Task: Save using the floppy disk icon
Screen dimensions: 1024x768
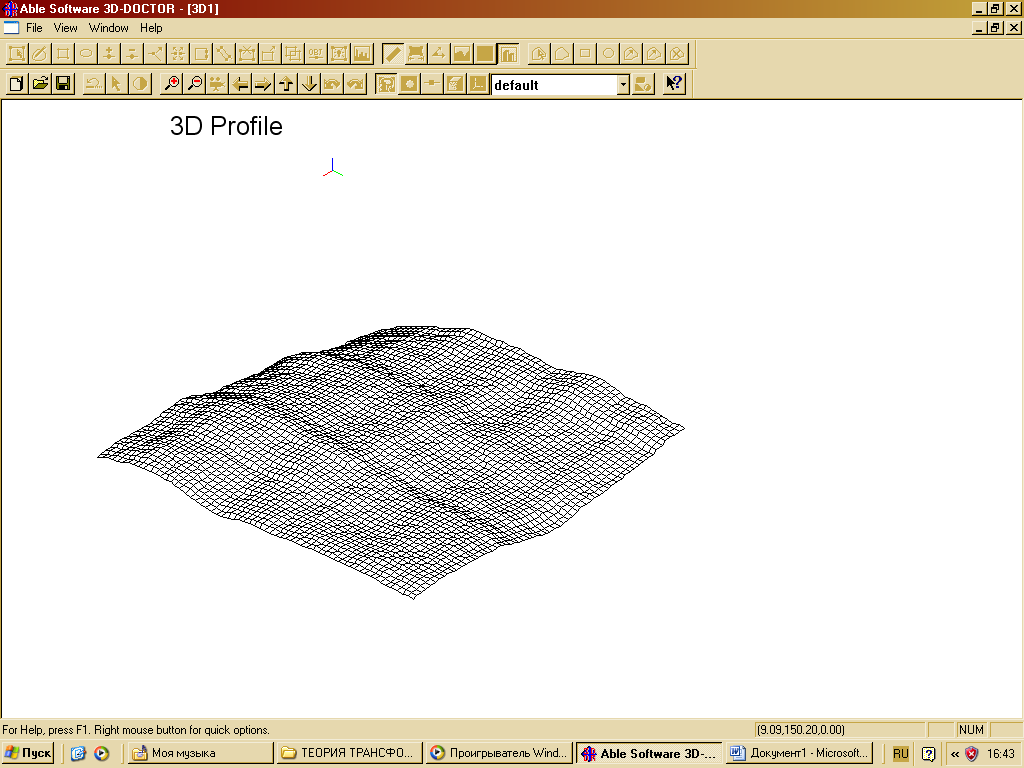Action: point(63,84)
